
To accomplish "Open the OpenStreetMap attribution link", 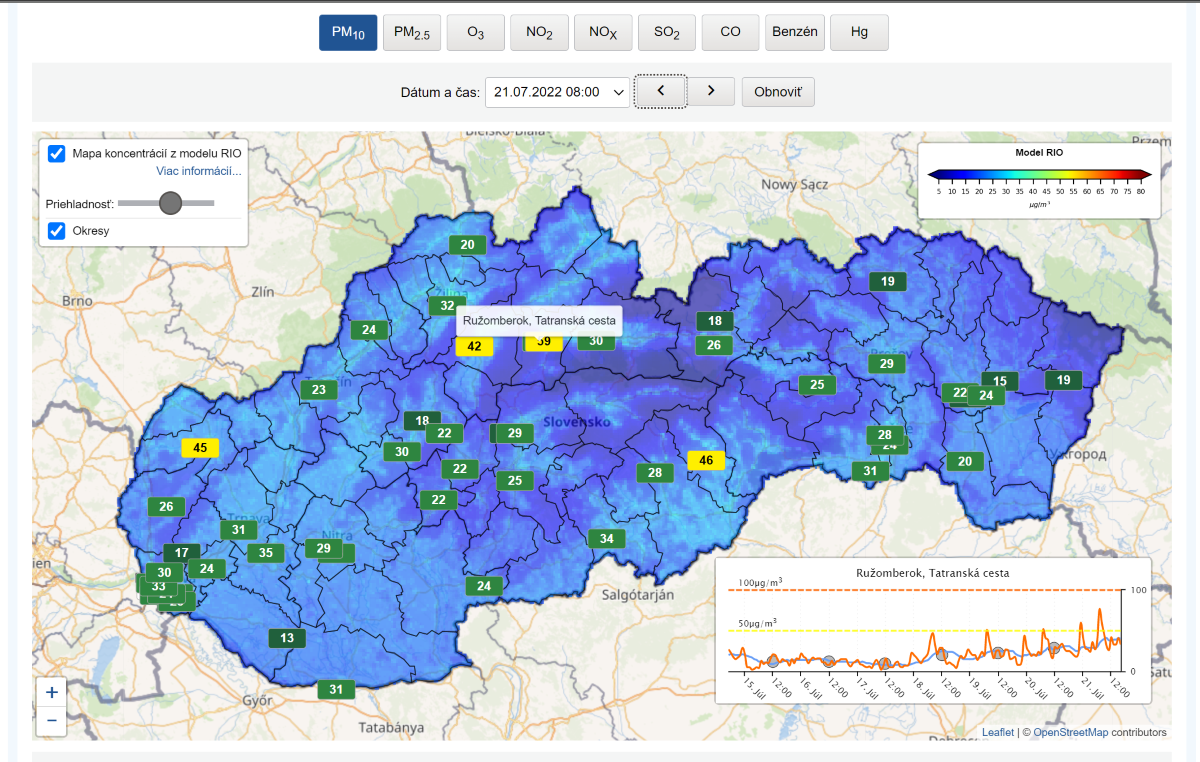I will (x=1070, y=732).
